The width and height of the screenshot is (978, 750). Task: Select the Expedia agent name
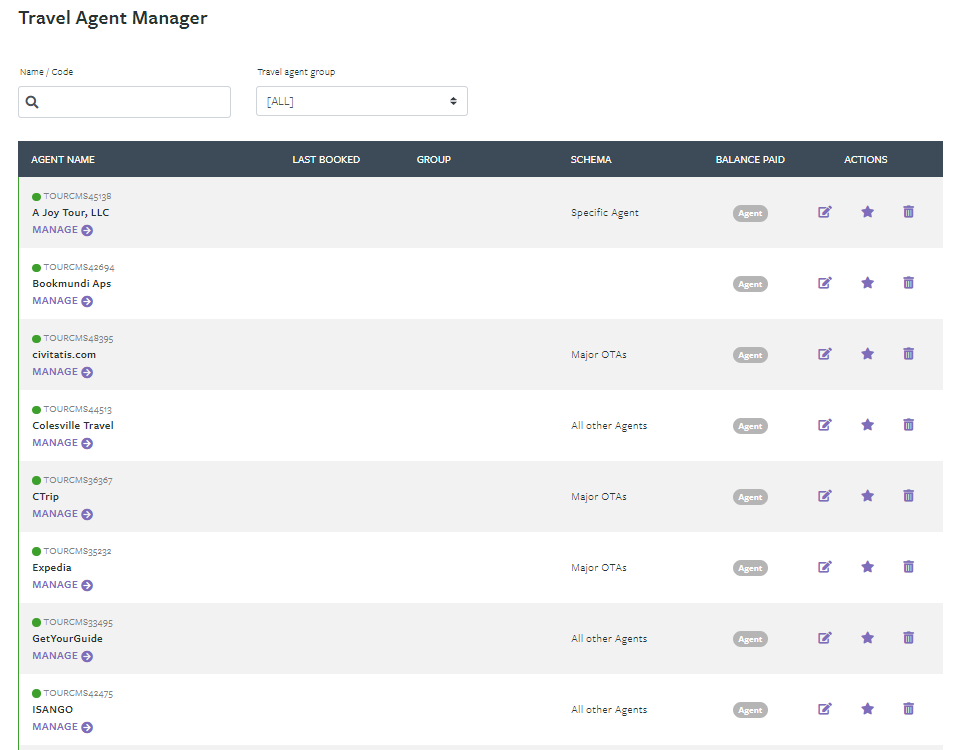tap(52, 568)
